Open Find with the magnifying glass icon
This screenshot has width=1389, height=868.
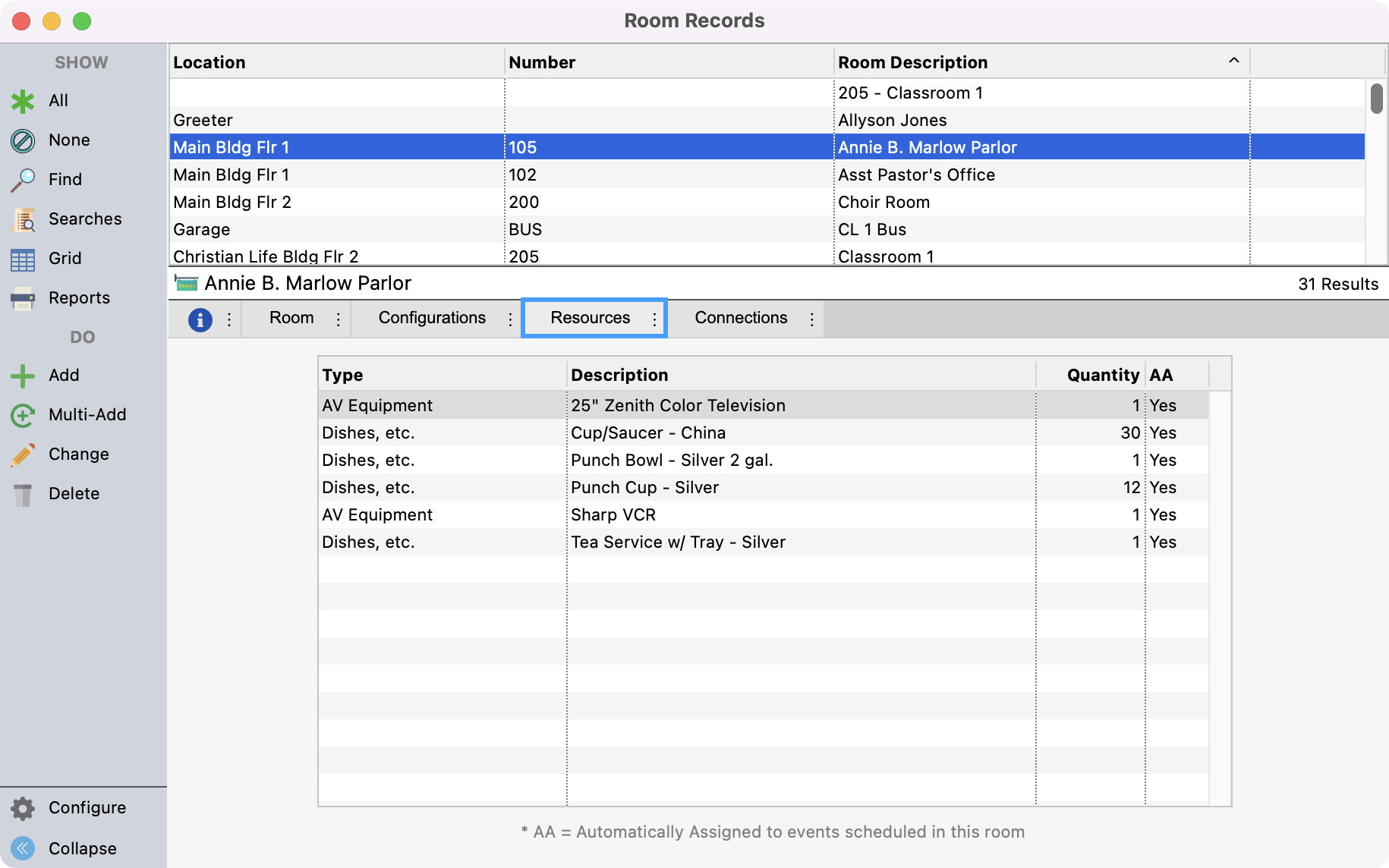point(23,180)
